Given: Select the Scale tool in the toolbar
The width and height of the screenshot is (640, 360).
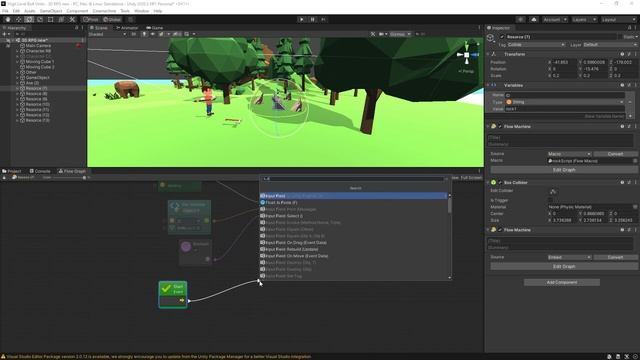Looking at the screenshot, I should pos(40,20).
